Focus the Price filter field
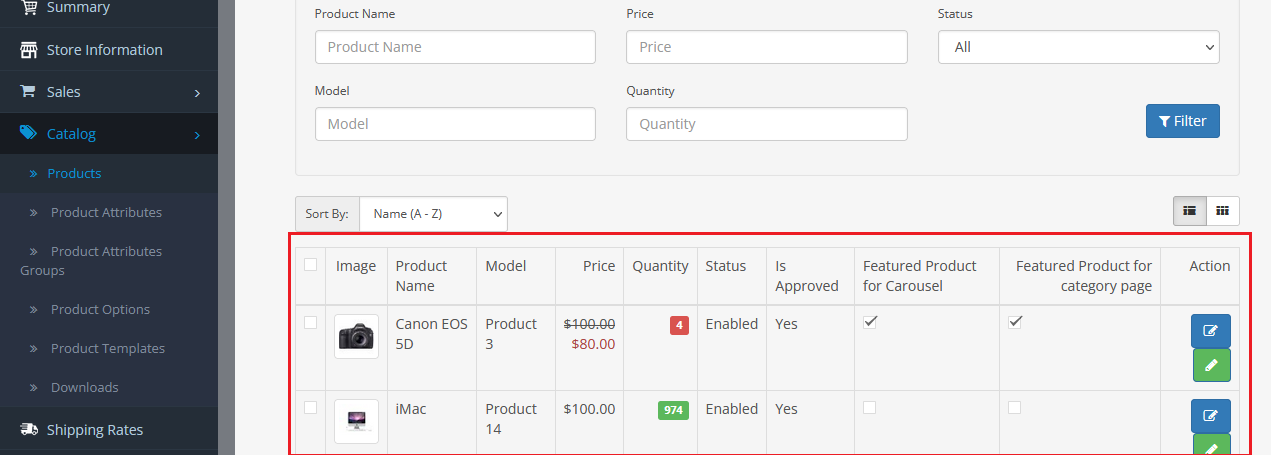The width and height of the screenshot is (1271, 455). click(x=767, y=47)
